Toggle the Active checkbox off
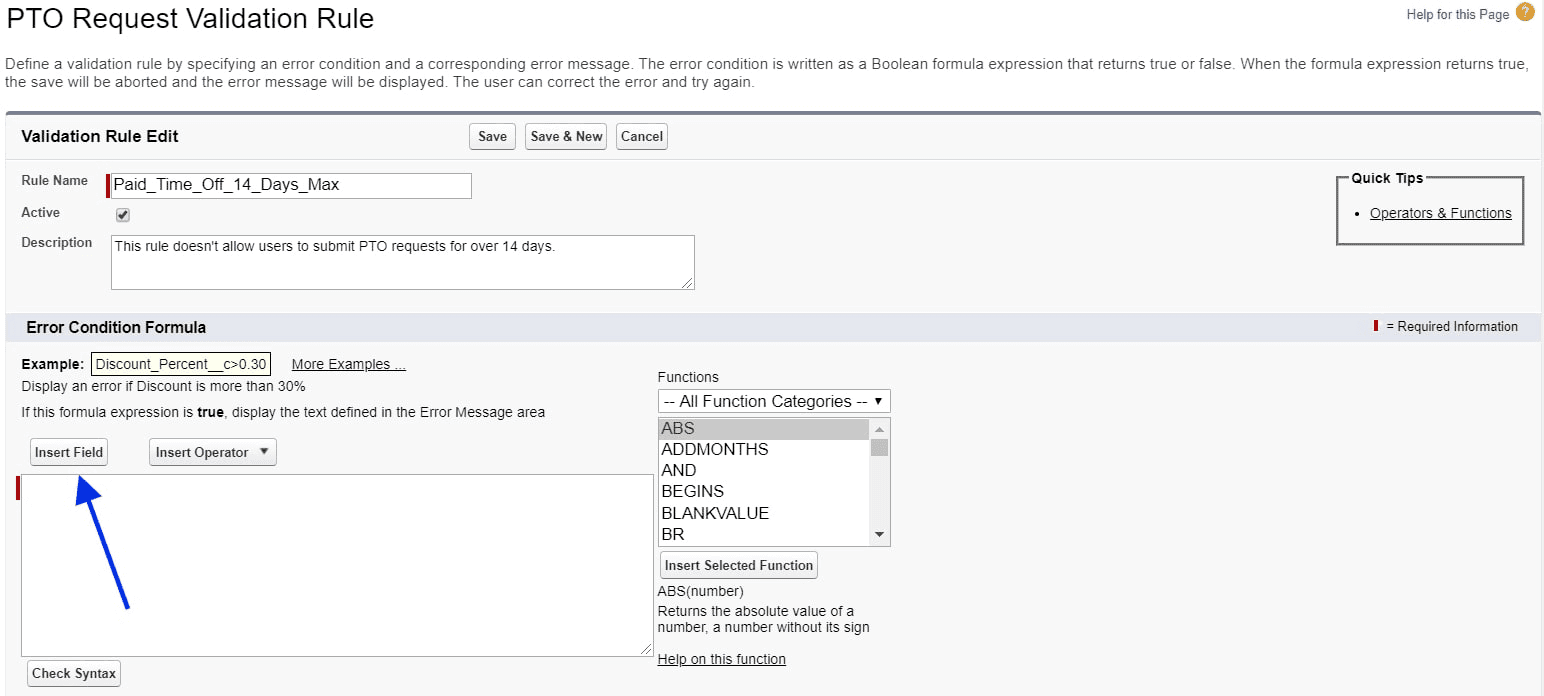Image resolution: width=1544 pixels, height=696 pixels. [x=122, y=214]
